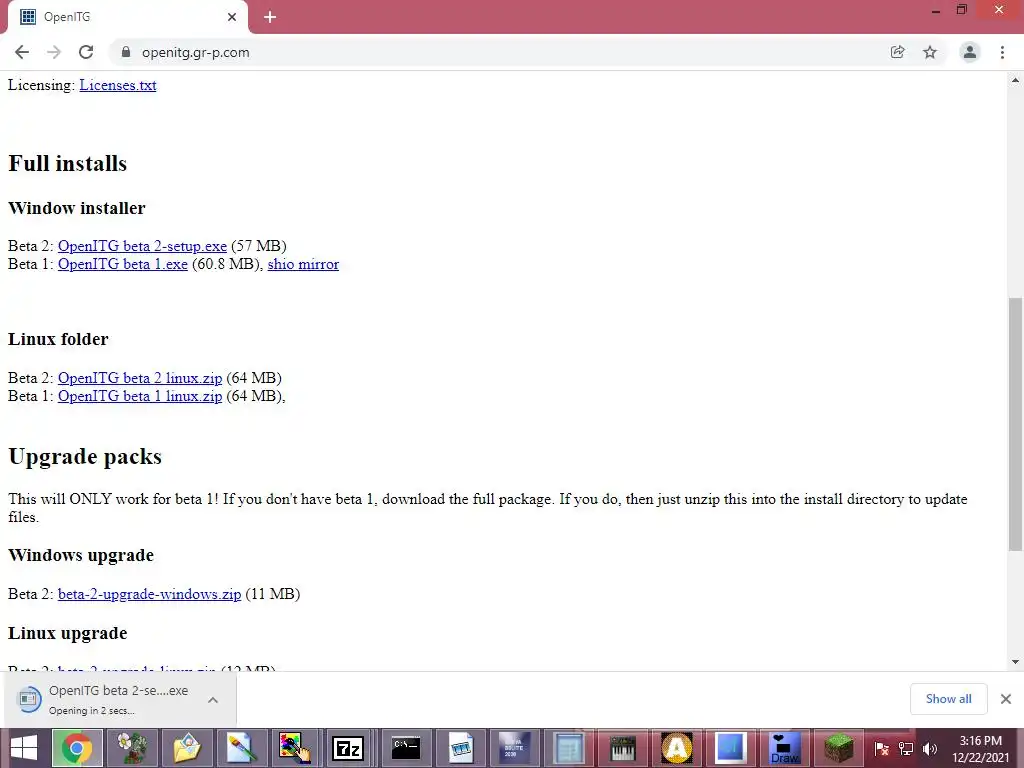Go forward to the next page
The height and width of the screenshot is (768, 1024).
tap(54, 52)
